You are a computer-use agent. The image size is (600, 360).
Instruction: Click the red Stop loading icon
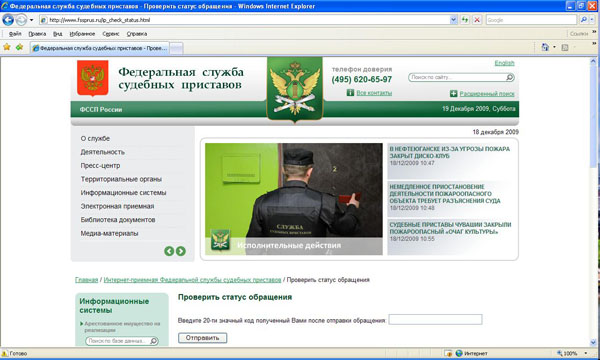point(477,20)
